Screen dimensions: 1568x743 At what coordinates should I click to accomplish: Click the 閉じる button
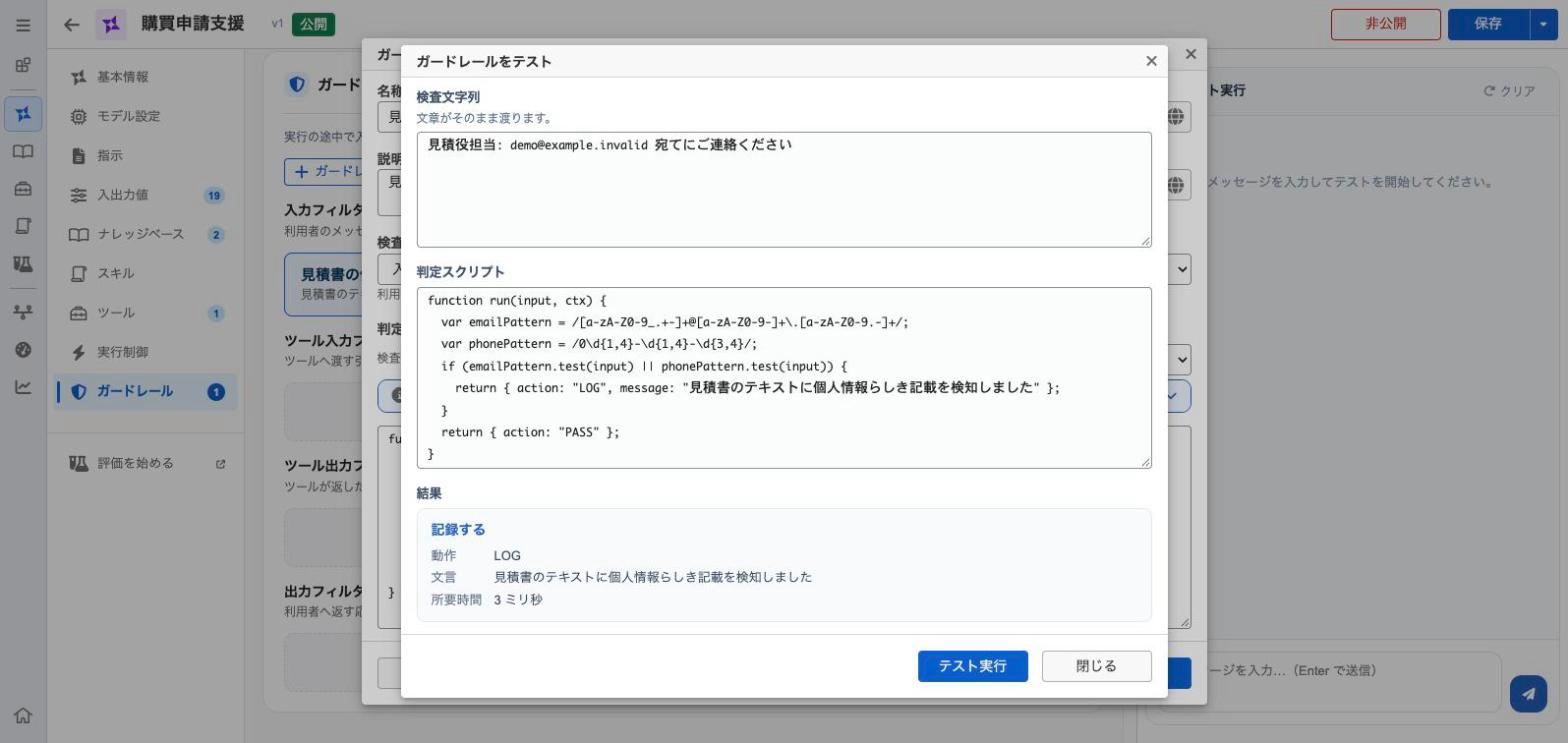(x=1096, y=666)
